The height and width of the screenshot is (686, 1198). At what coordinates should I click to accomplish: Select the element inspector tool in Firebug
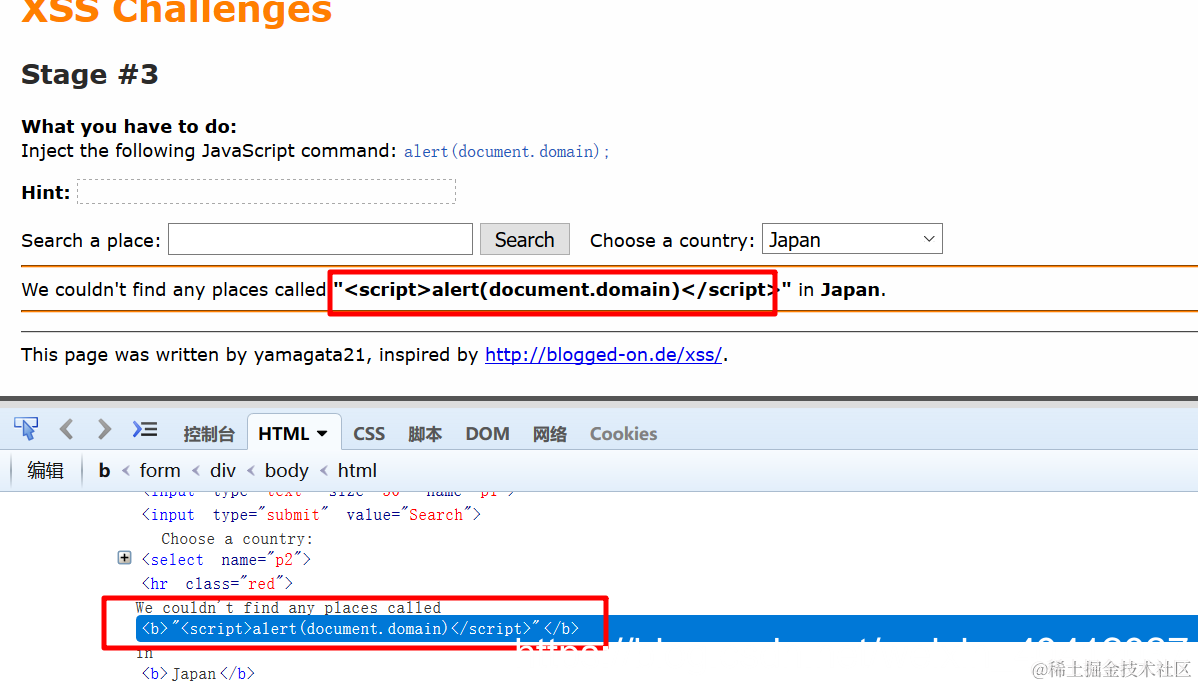(x=26, y=428)
